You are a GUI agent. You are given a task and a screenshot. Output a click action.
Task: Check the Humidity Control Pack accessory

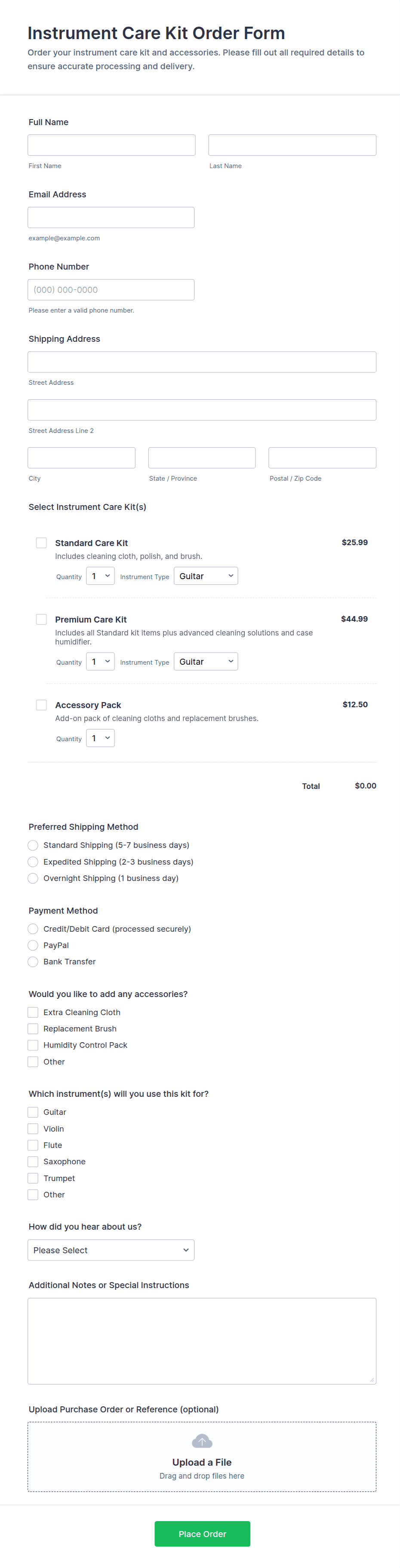(x=33, y=1045)
